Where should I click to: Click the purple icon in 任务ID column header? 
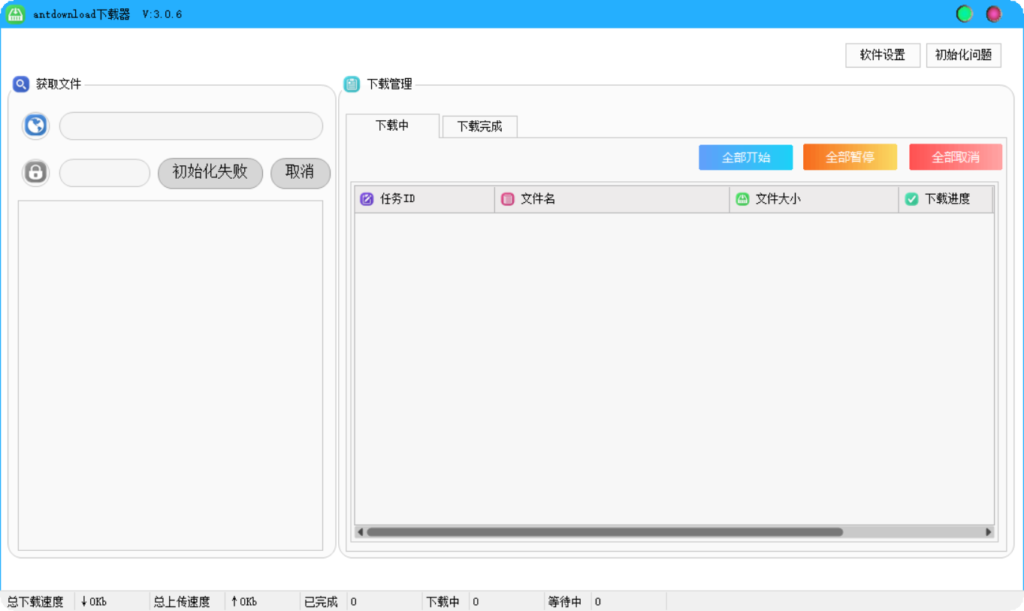tap(367, 199)
